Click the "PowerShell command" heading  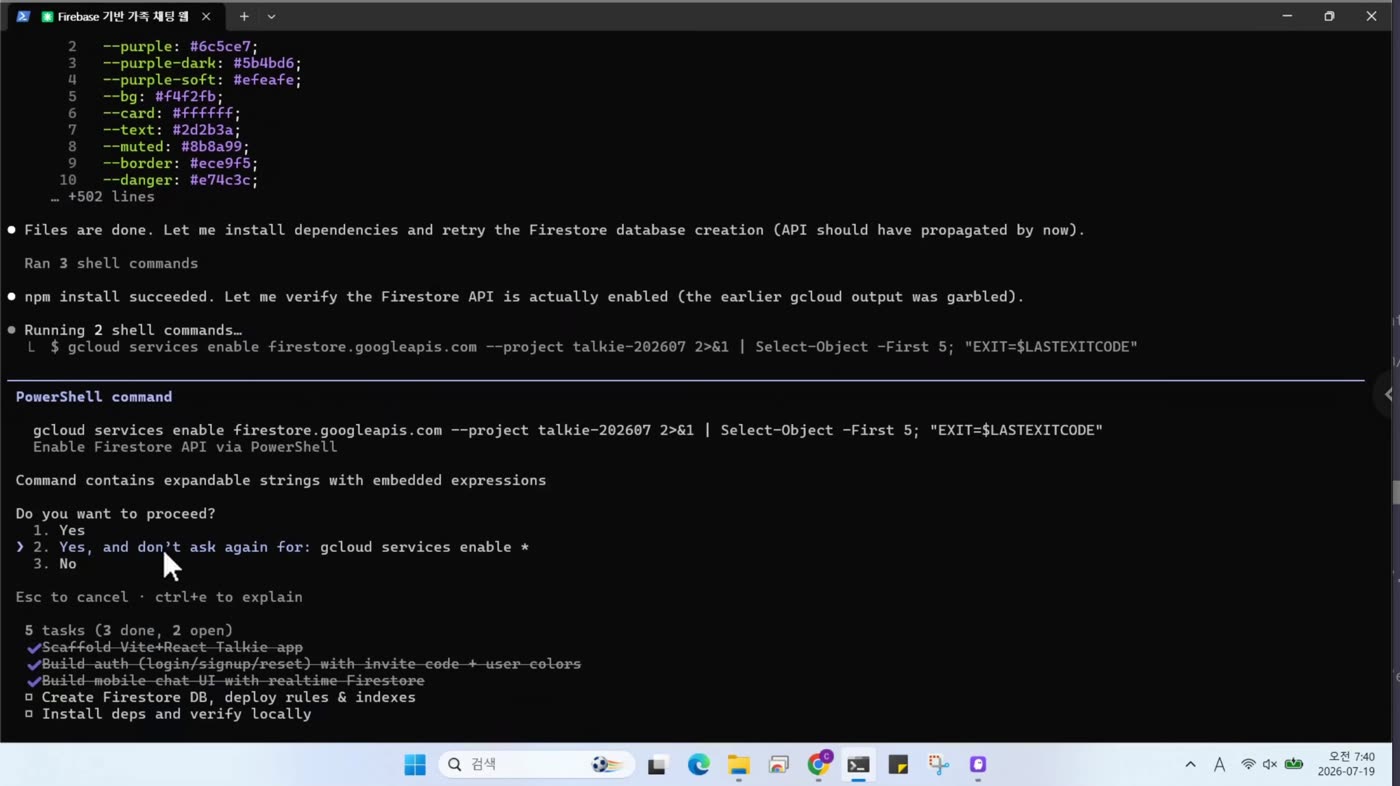[x=94, y=397]
